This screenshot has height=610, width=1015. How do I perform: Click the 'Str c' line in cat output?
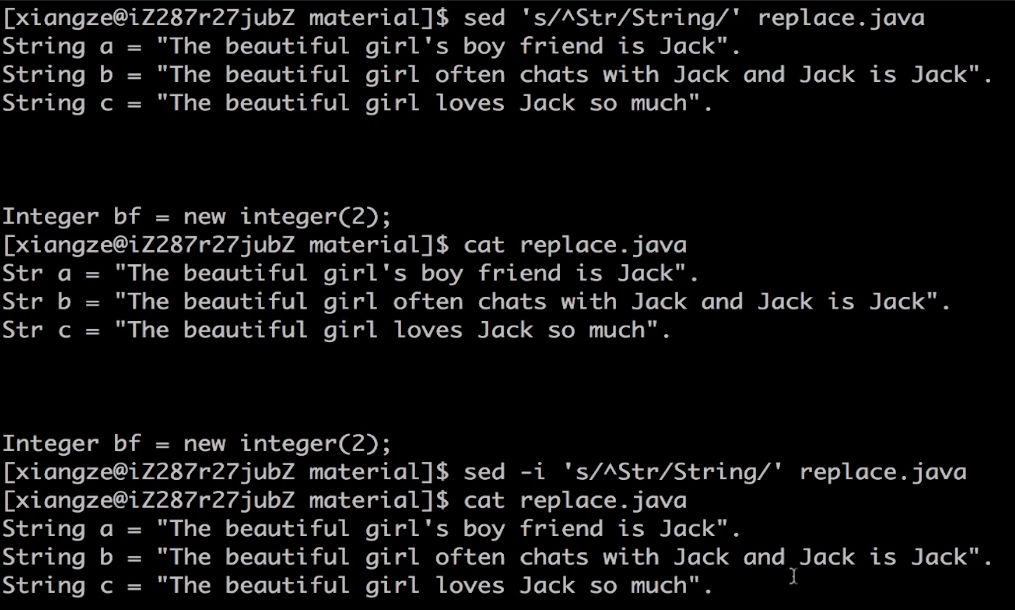336,330
